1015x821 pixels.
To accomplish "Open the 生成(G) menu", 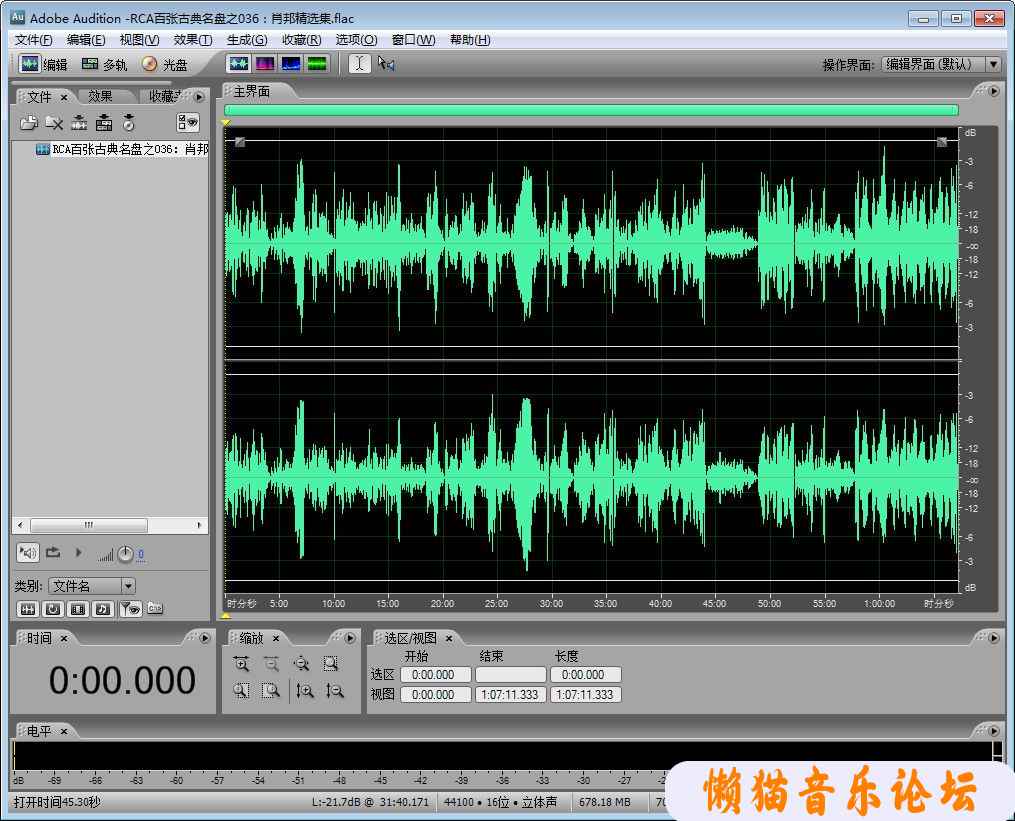I will tap(247, 39).
